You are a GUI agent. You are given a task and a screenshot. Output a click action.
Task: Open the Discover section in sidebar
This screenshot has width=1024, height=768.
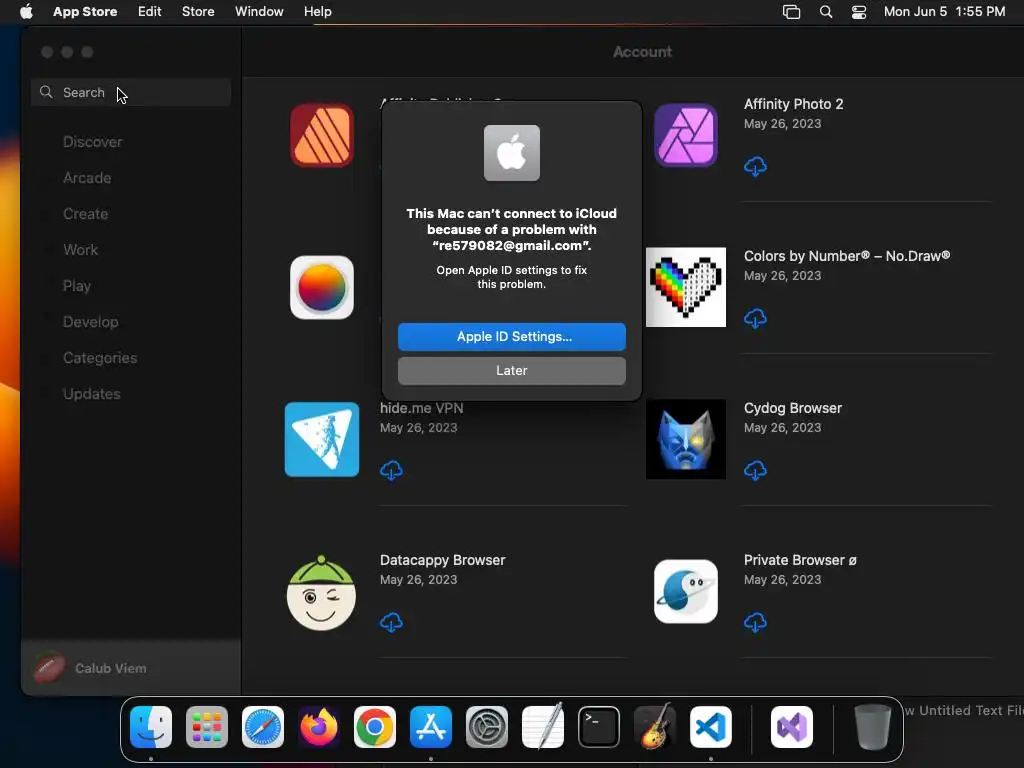(92, 142)
